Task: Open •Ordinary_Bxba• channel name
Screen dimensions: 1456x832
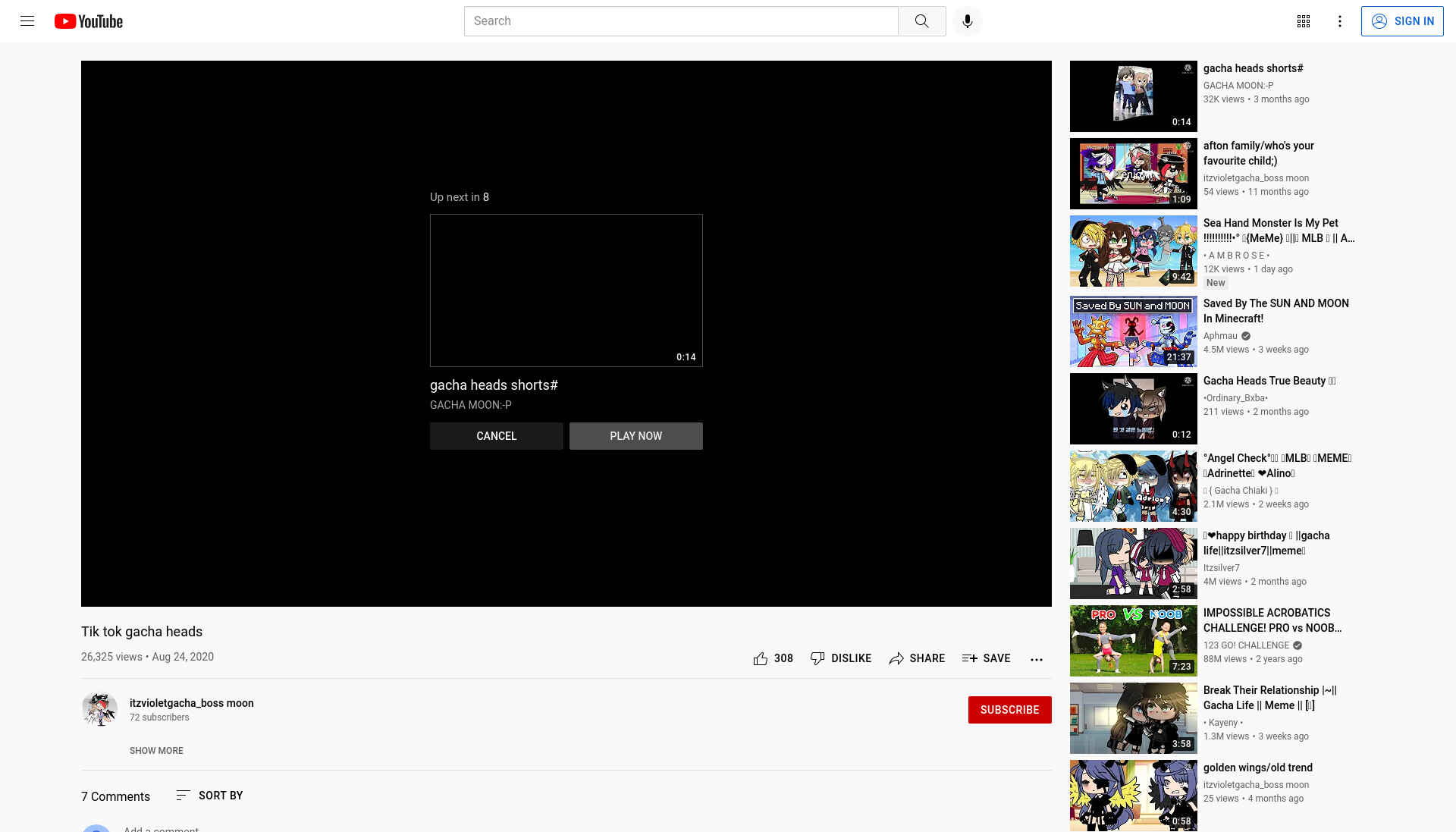Action: 1235,398
